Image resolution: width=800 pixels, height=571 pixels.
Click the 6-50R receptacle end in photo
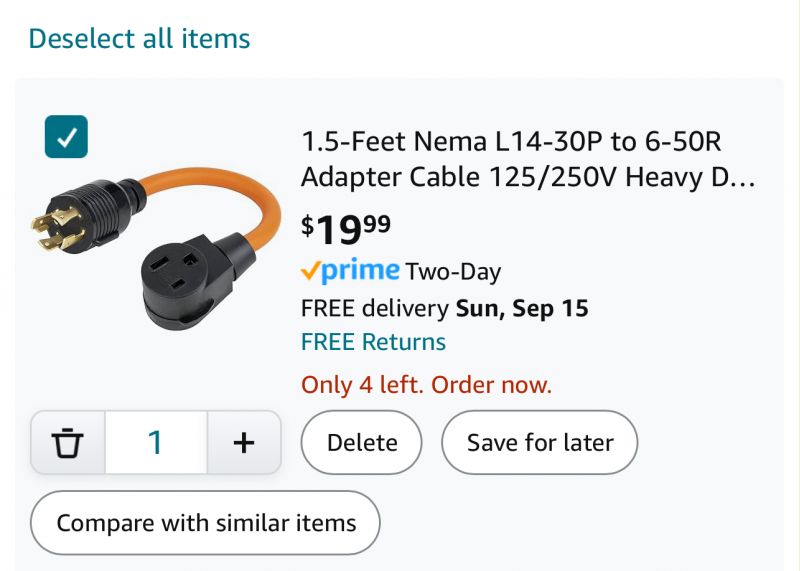click(x=196, y=281)
